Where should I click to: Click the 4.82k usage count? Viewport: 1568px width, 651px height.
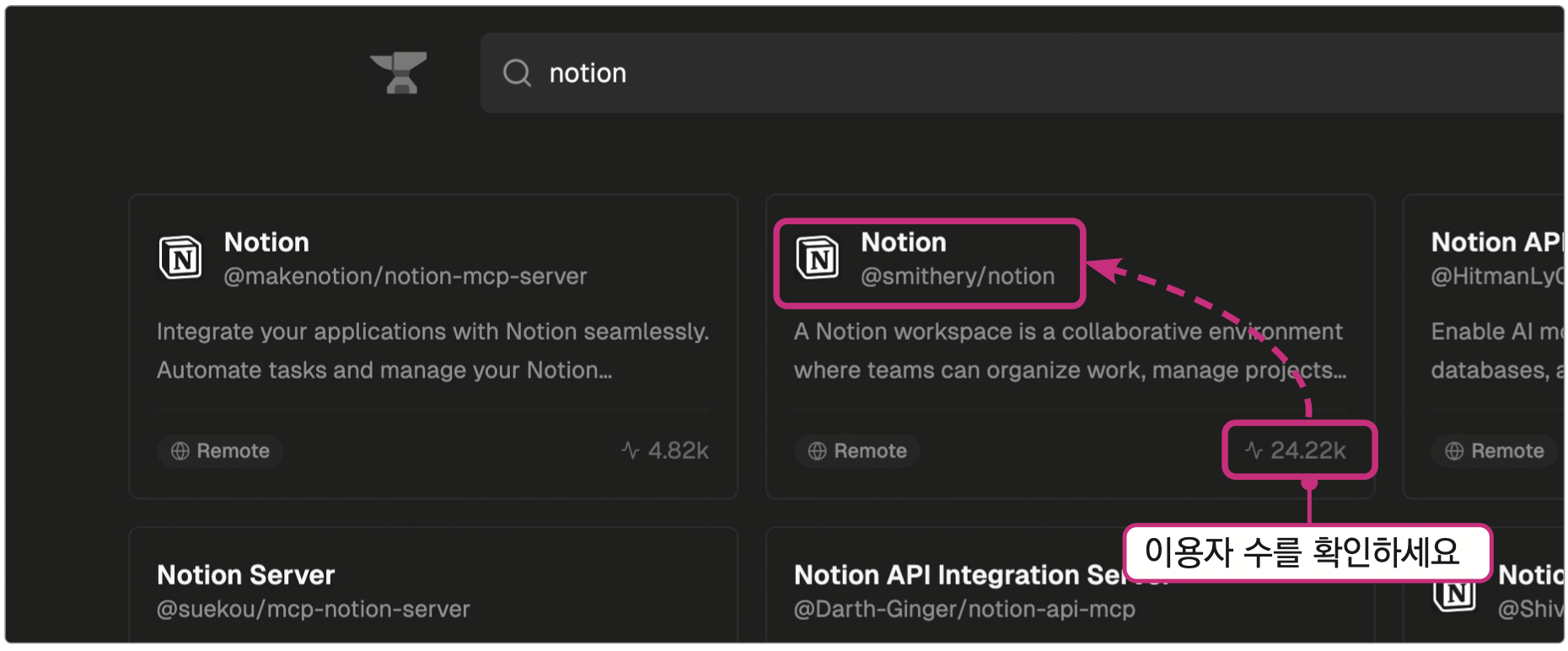pos(679,451)
